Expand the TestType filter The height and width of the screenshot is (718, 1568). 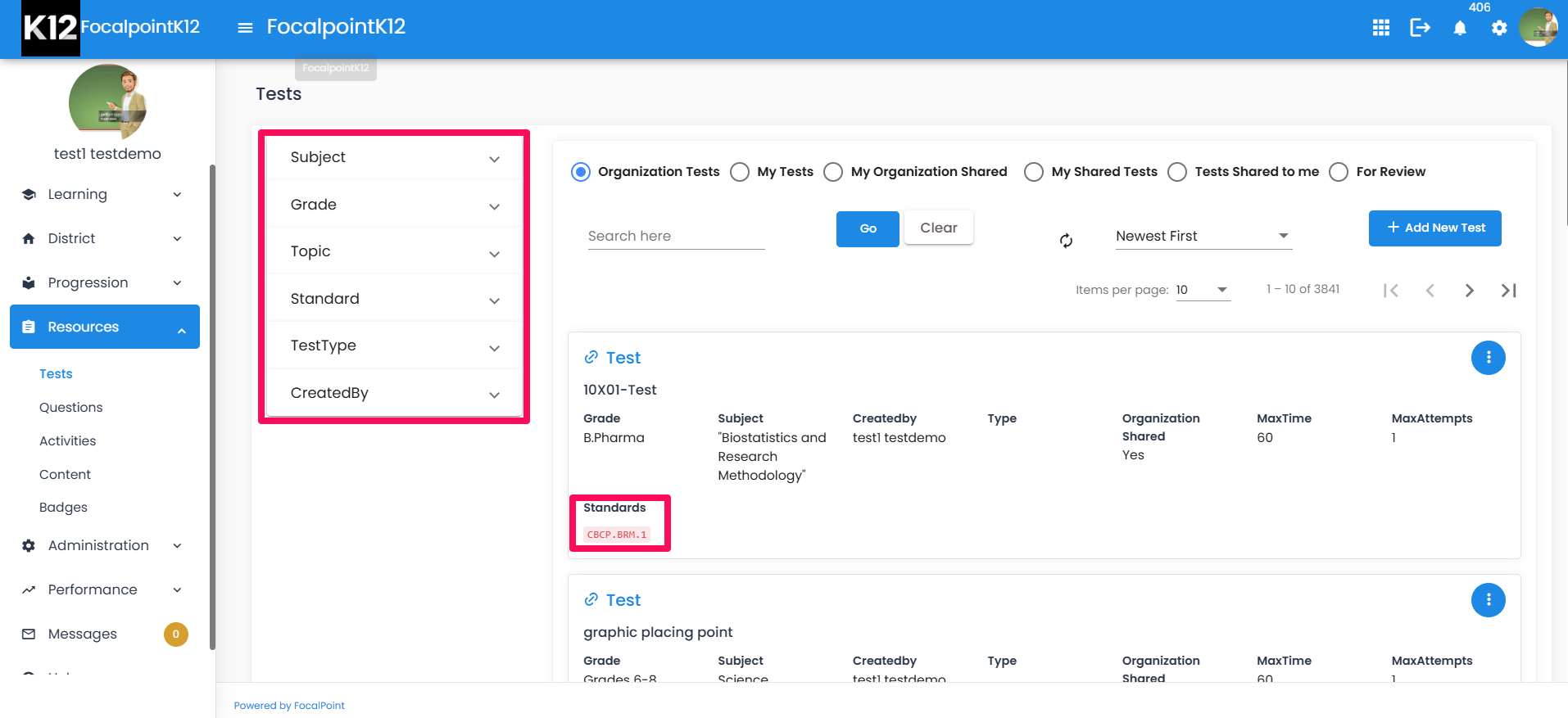(395, 345)
